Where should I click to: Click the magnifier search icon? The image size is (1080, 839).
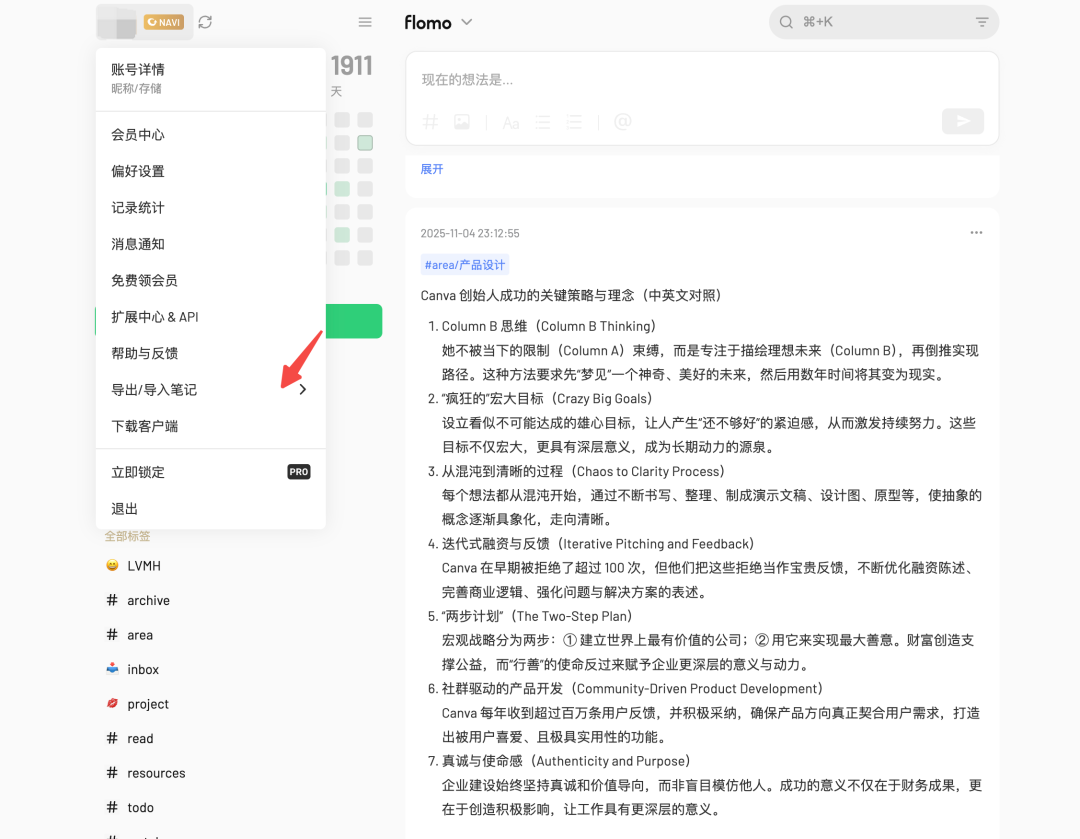(x=786, y=22)
